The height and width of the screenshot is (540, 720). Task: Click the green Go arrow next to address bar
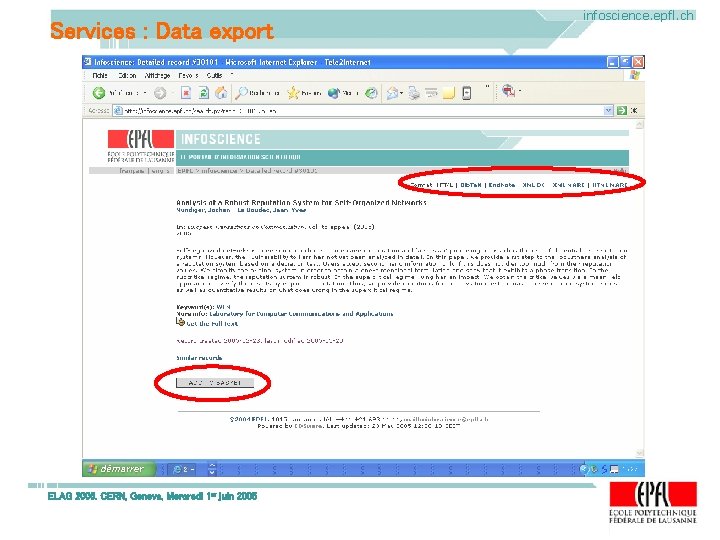pyautogui.click(x=622, y=110)
